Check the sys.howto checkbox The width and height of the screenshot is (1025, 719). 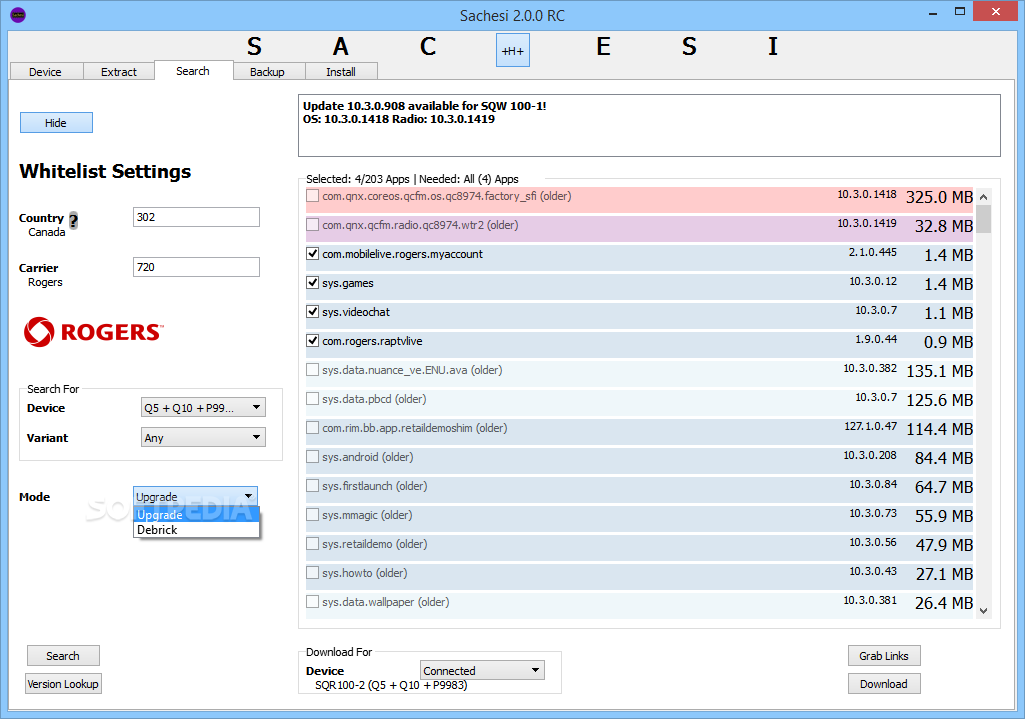click(x=312, y=573)
